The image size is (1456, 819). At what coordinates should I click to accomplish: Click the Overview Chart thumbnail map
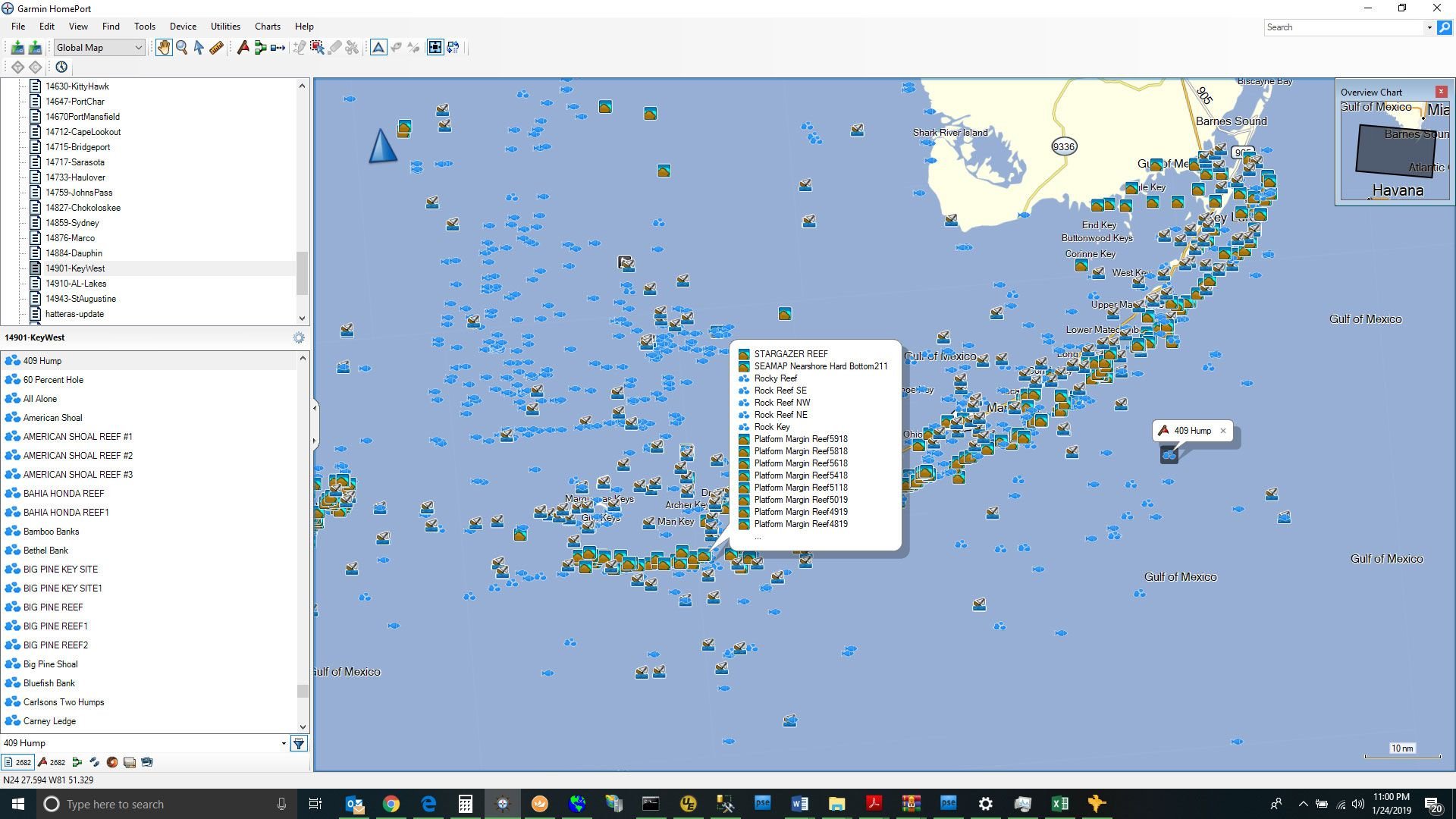(1395, 150)
